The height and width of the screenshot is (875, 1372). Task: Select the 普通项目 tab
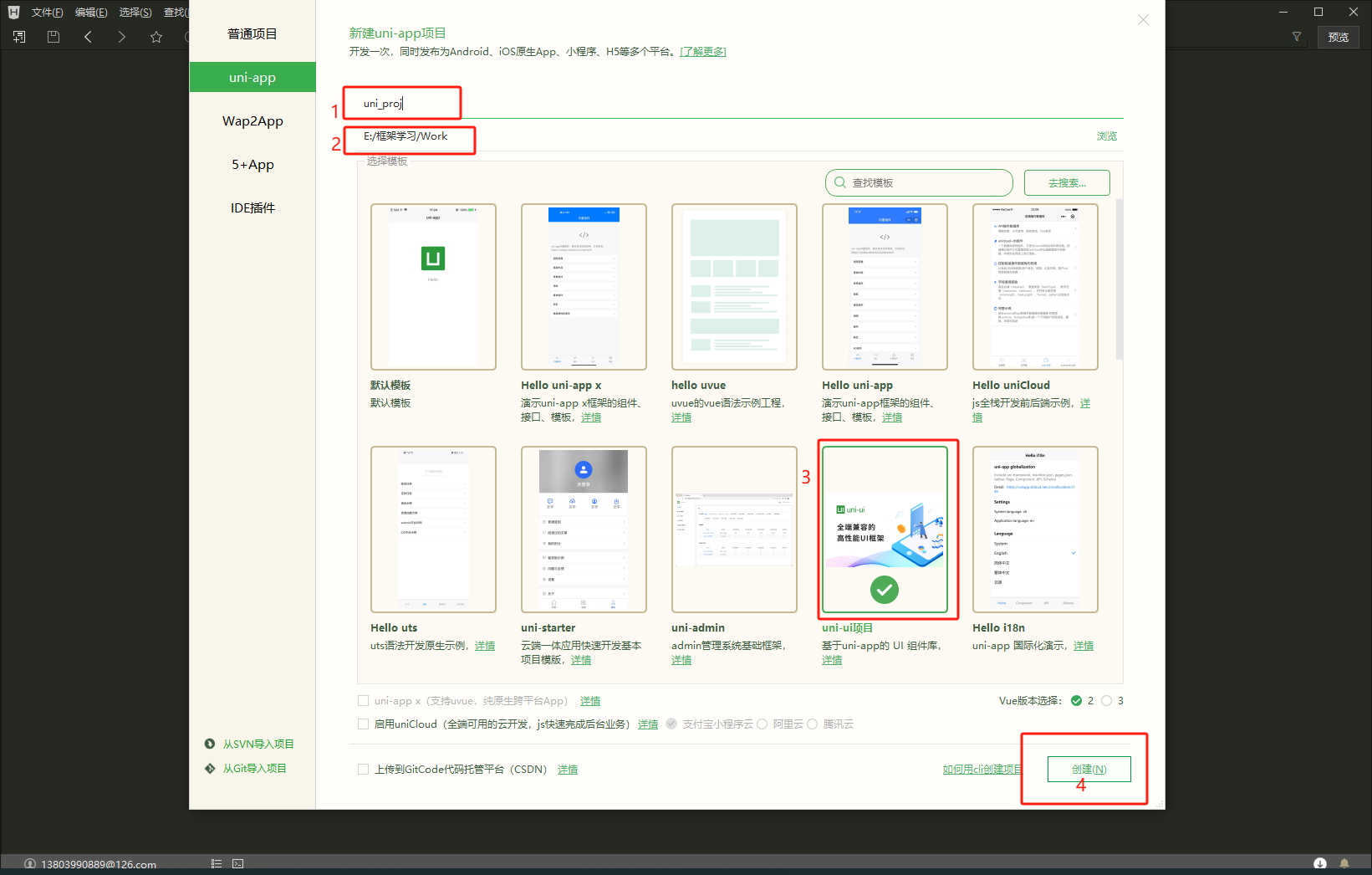[252, 33]
